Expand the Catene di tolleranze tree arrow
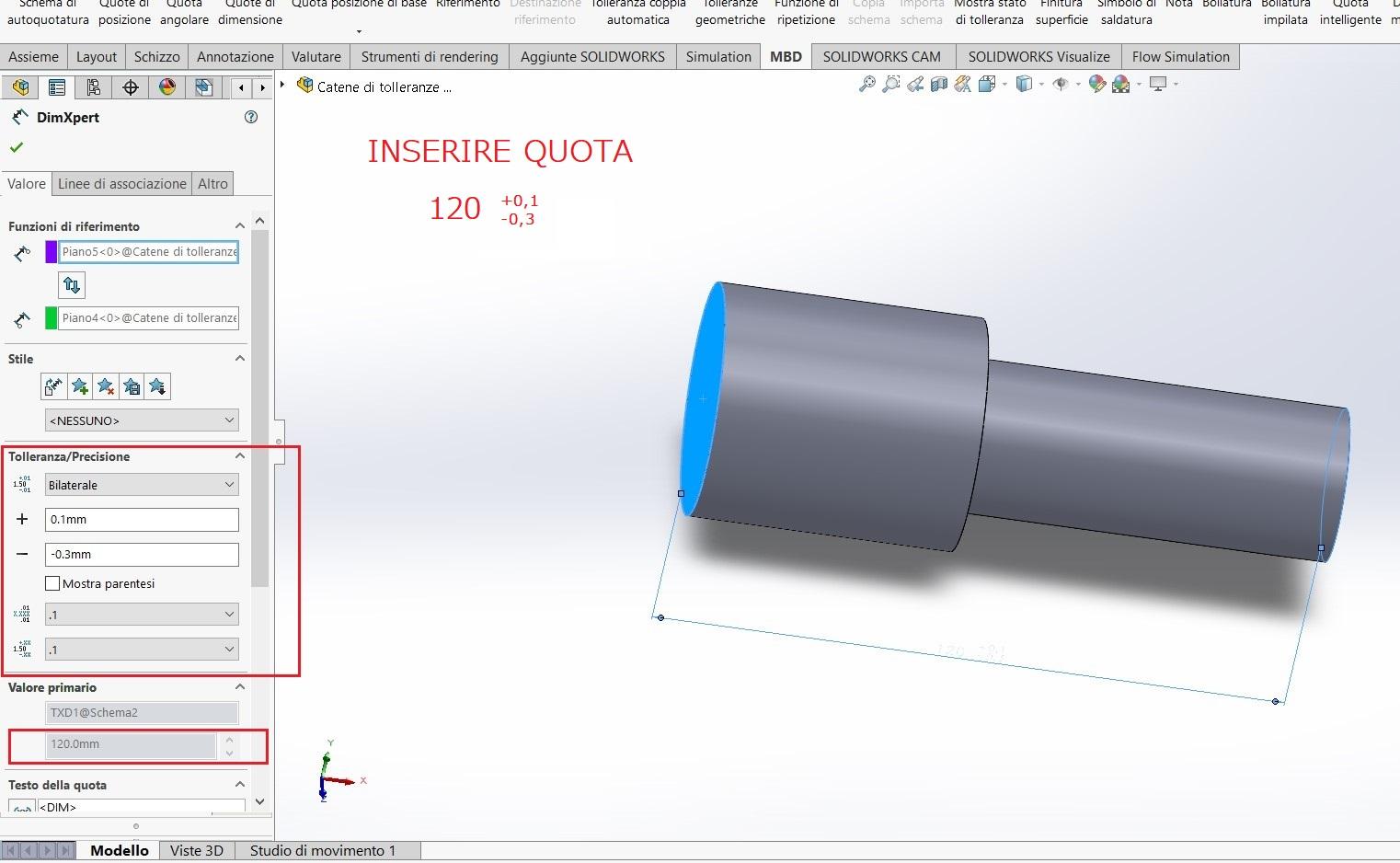Image resolution: width=1400 pixels, height=863 pixels. 283,86
